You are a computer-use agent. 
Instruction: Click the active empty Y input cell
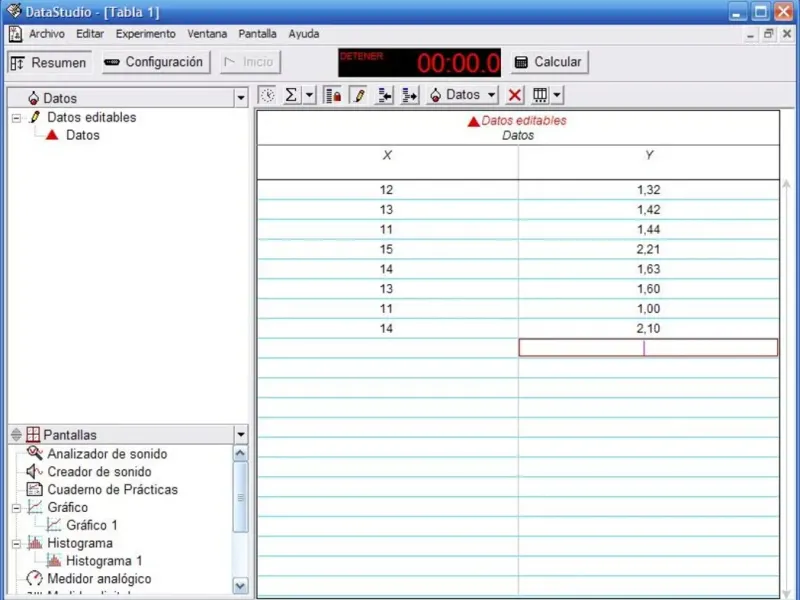point(648,348)
